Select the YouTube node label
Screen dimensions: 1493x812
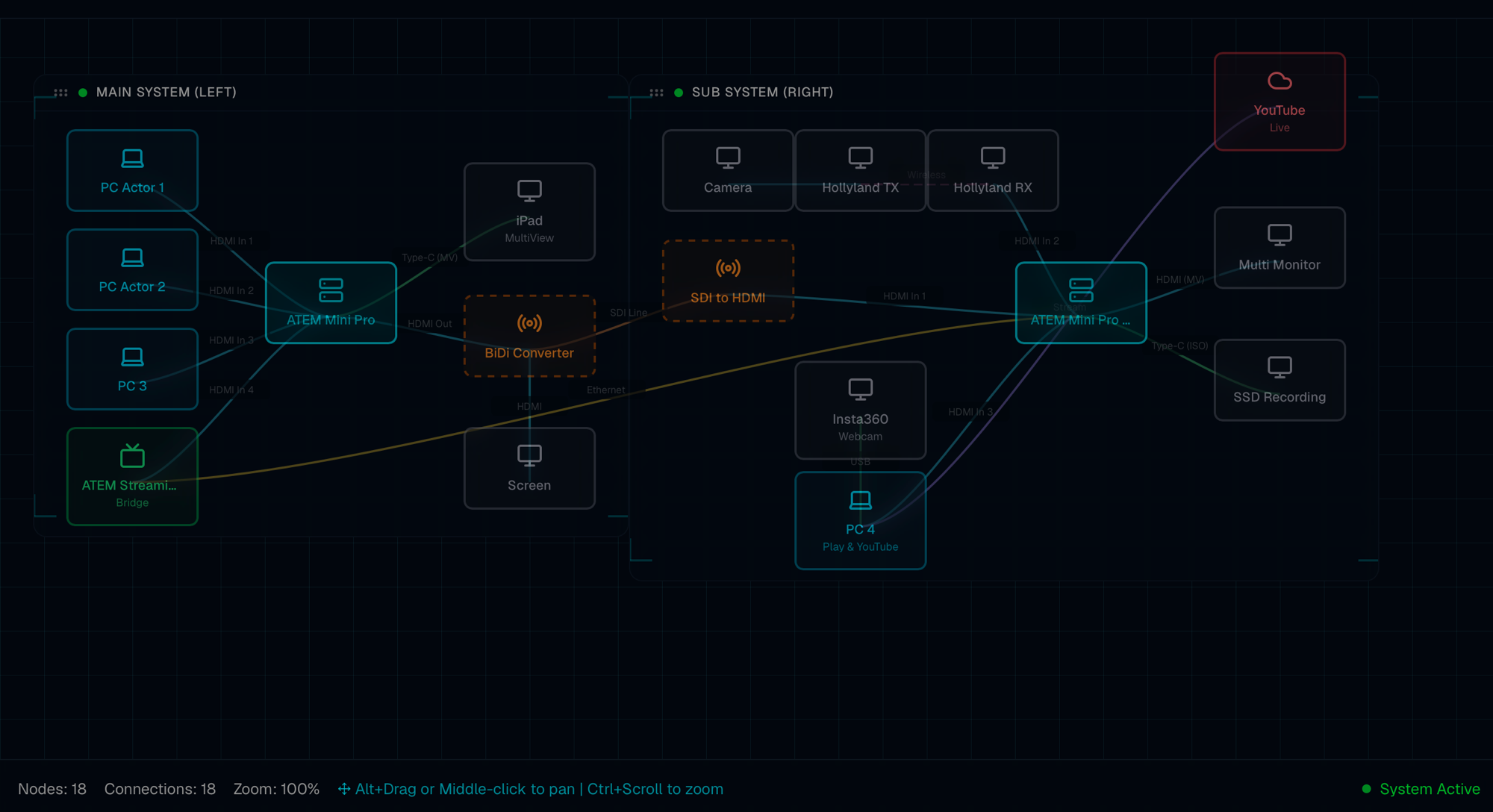(x=1280, y=110)
